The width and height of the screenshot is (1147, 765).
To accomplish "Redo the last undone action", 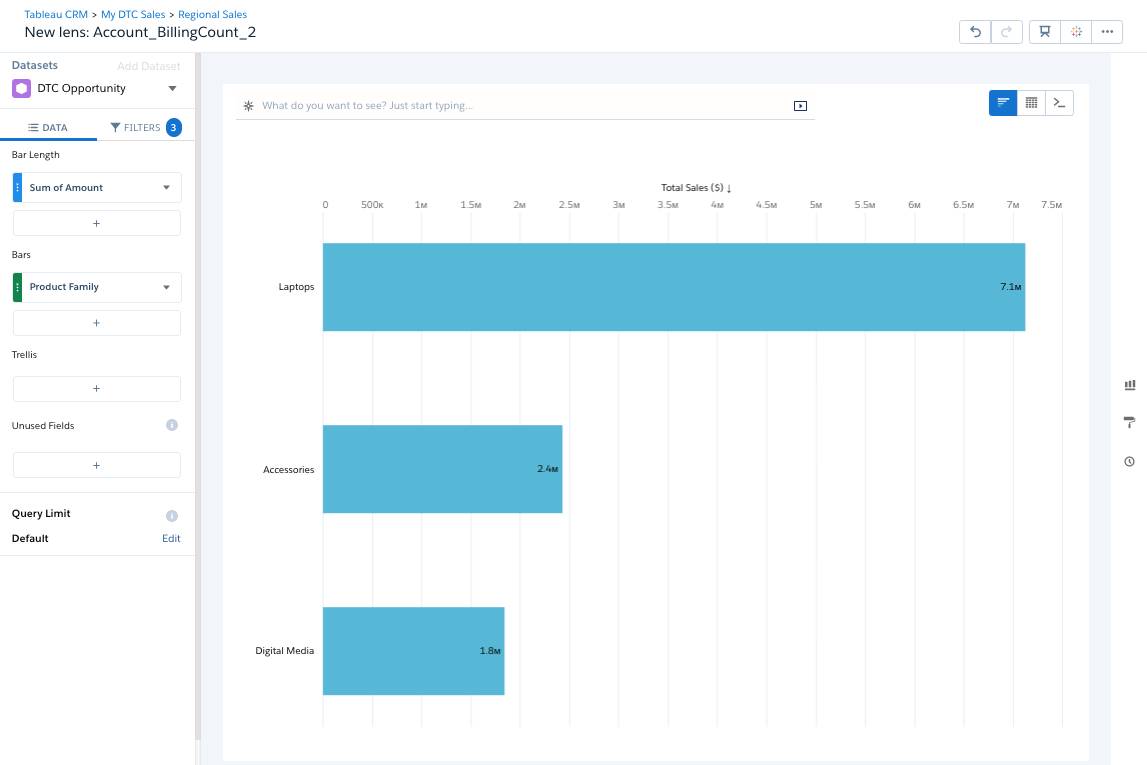I will point(1006,31).
